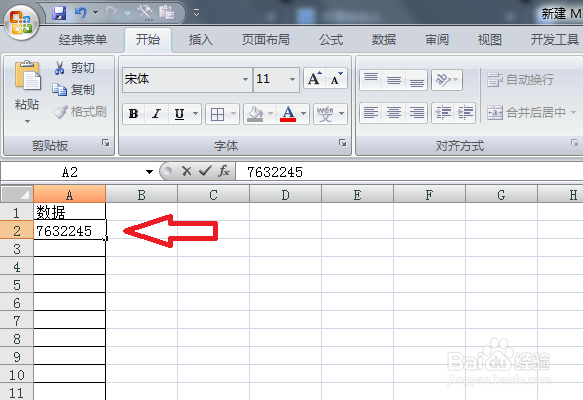583x400 pixels.
Task: Set bottom vertical alignment
Action: (x=416, y=79)
